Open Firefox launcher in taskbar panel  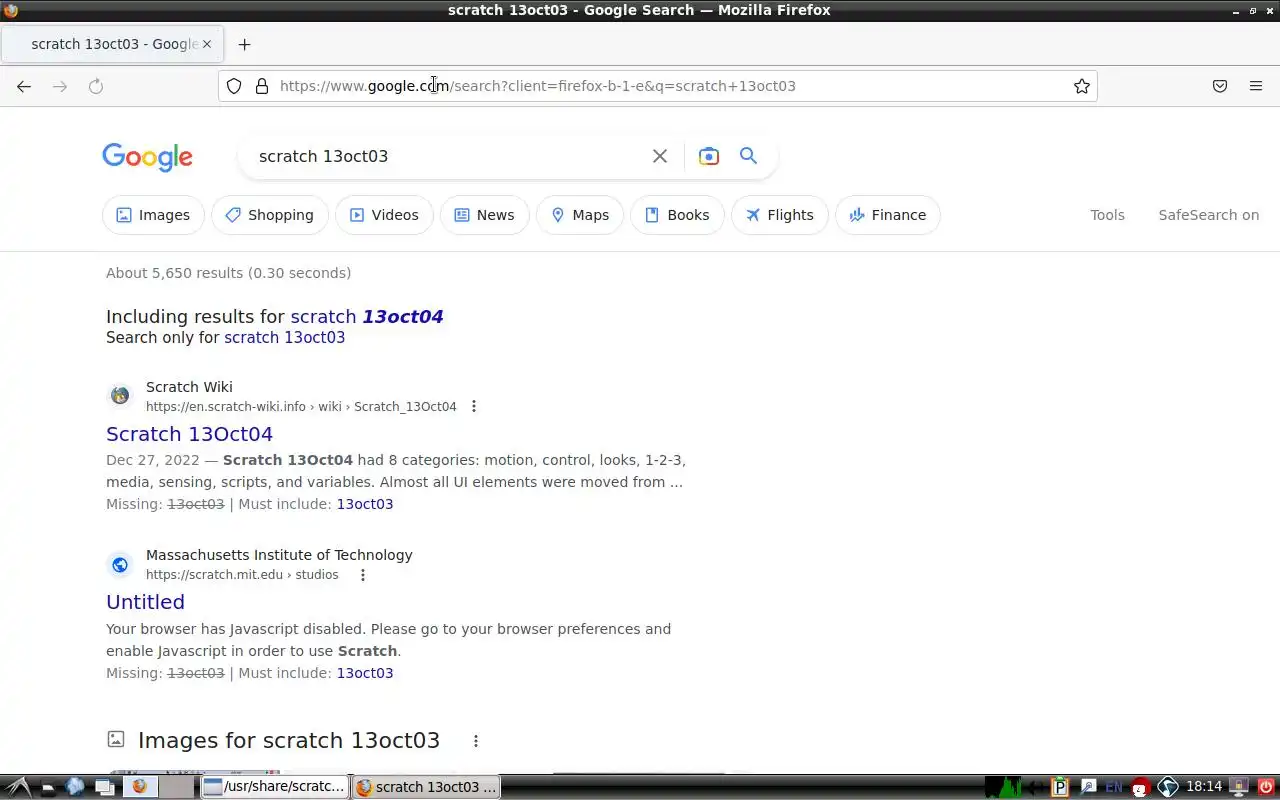(139, 787)
